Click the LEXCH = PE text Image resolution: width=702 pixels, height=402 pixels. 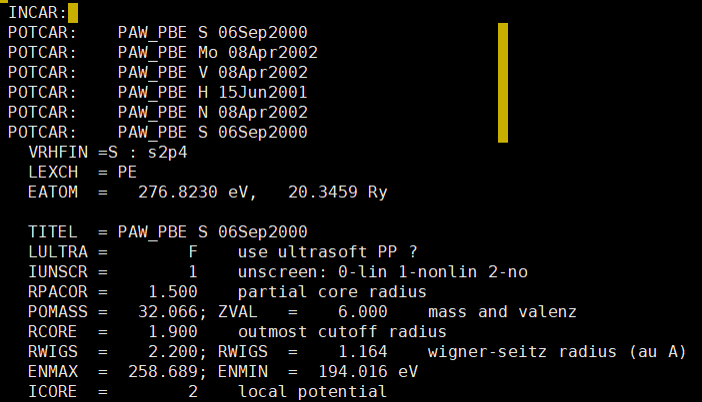82,172
